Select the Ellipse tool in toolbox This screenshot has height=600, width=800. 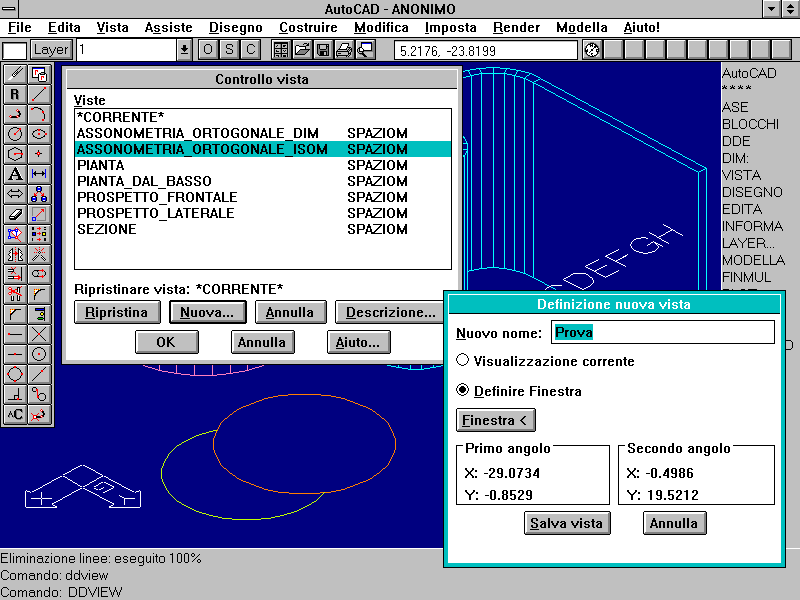pos(39,134)
